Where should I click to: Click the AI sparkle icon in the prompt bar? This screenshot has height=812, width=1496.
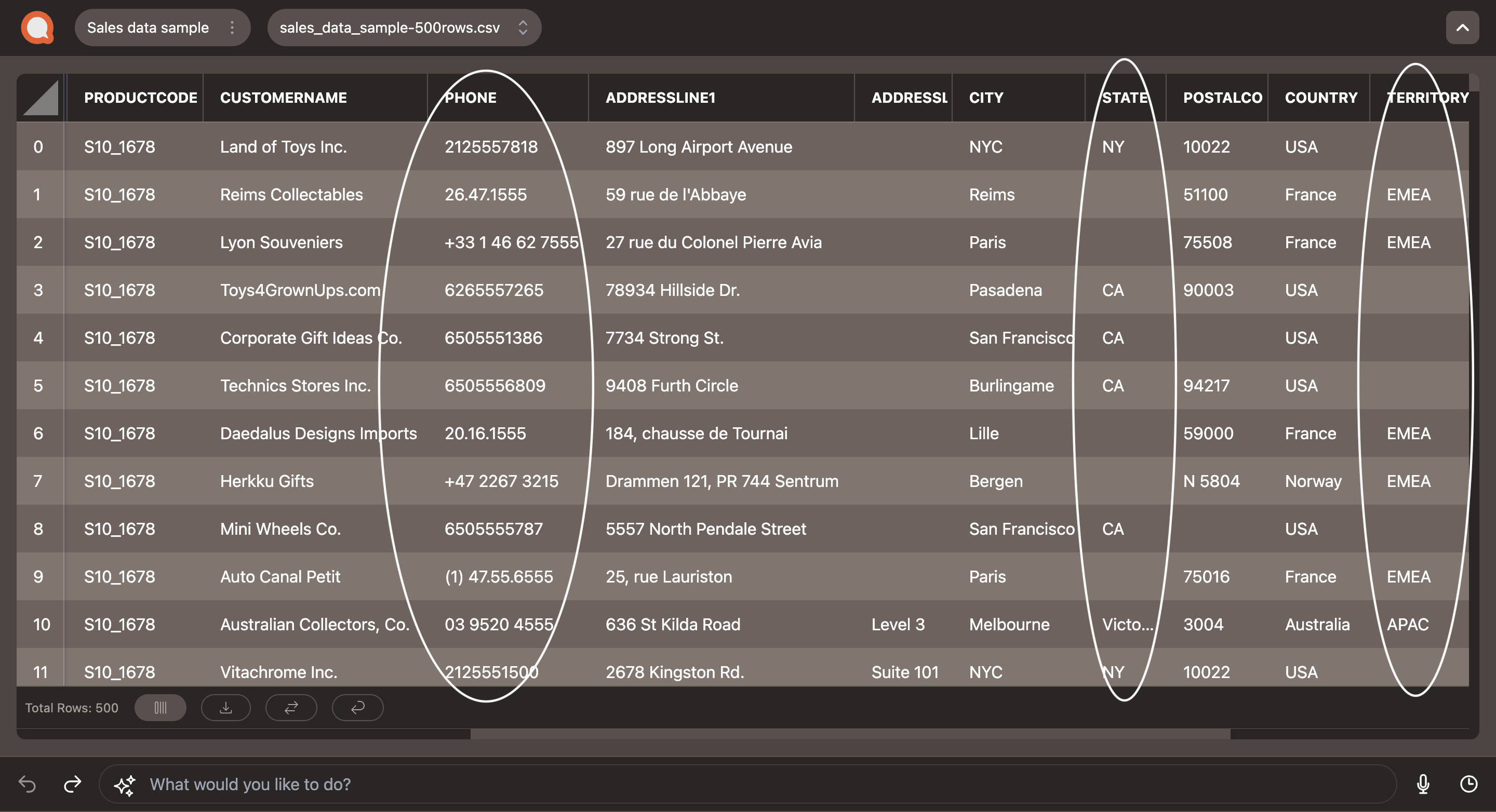(x=125, y=784)
